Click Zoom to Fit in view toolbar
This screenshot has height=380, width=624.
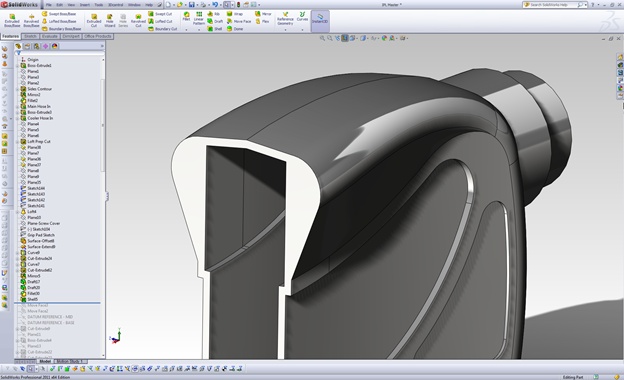click(322, 38)
